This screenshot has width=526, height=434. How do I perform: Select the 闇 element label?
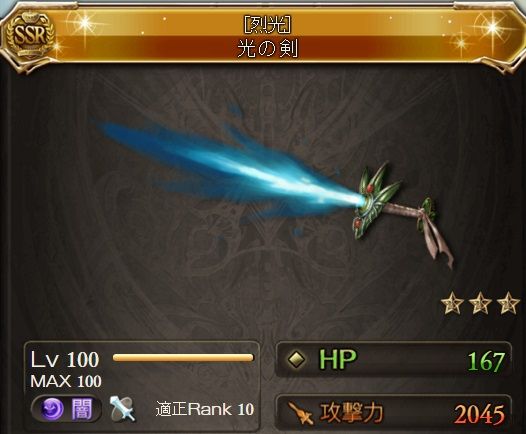pos(81,410)
